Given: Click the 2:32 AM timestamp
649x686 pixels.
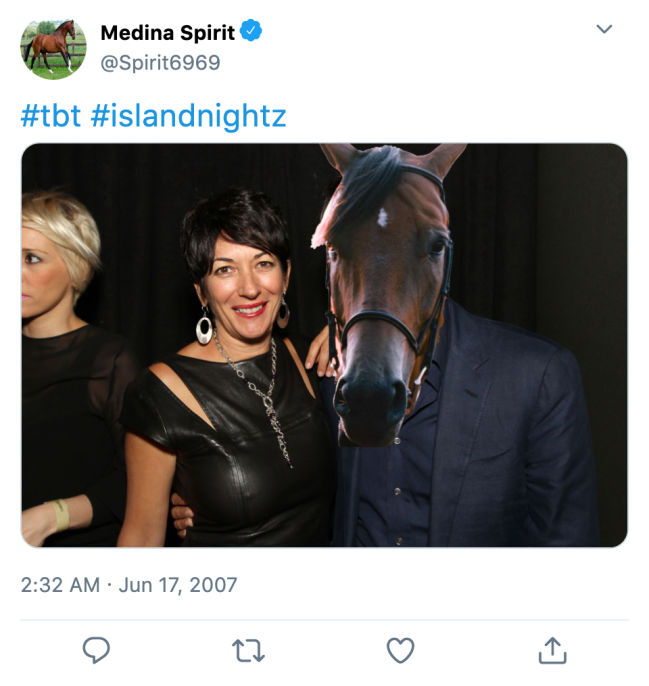Looking at the screenshot, I should click(60, 584).
